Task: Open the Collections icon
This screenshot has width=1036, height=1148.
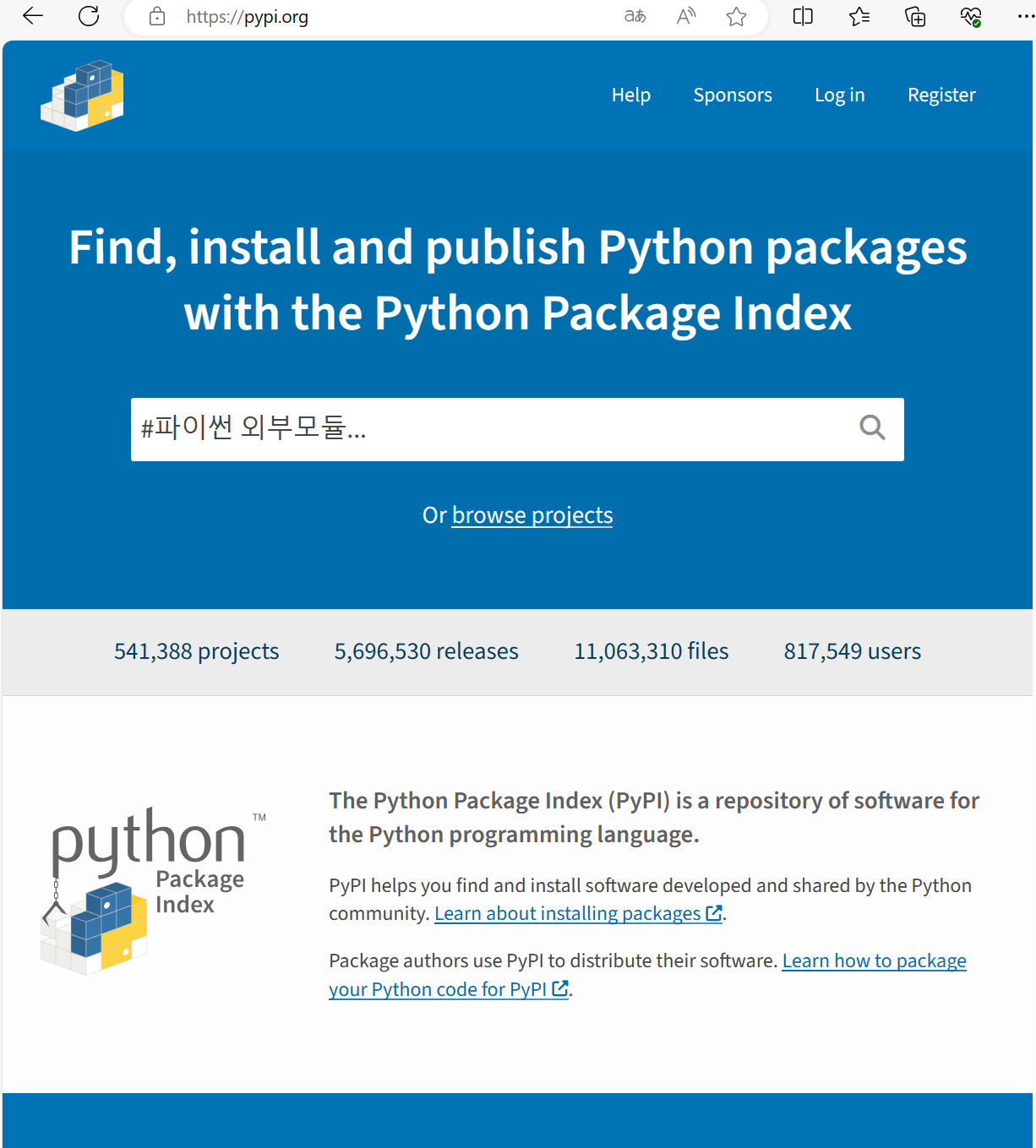Action: 915,16
